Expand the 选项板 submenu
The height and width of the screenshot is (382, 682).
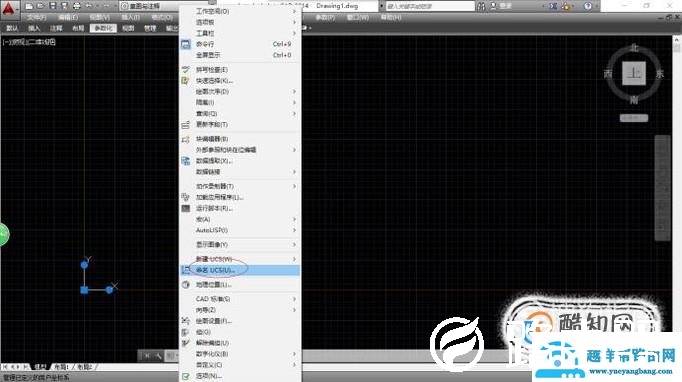point(240,22)
